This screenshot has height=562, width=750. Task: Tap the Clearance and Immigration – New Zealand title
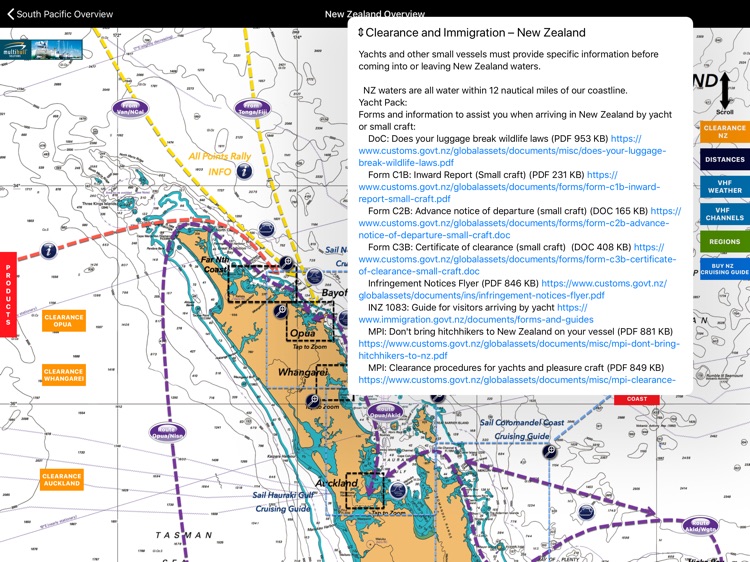[475, 33]
